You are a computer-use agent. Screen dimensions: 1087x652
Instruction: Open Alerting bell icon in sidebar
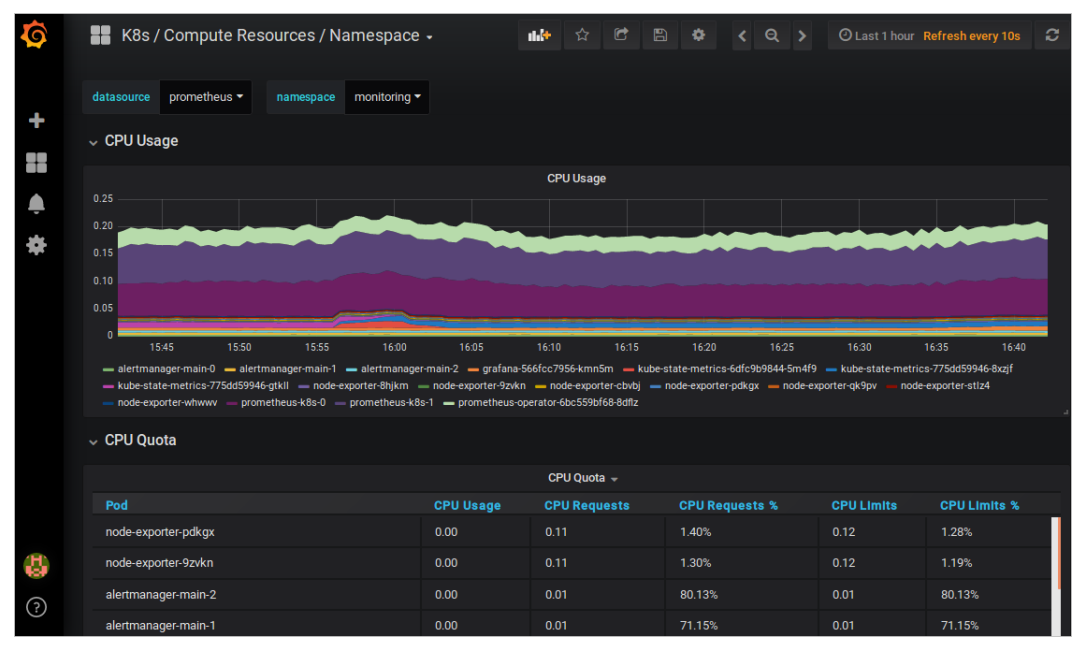point(36,204)
